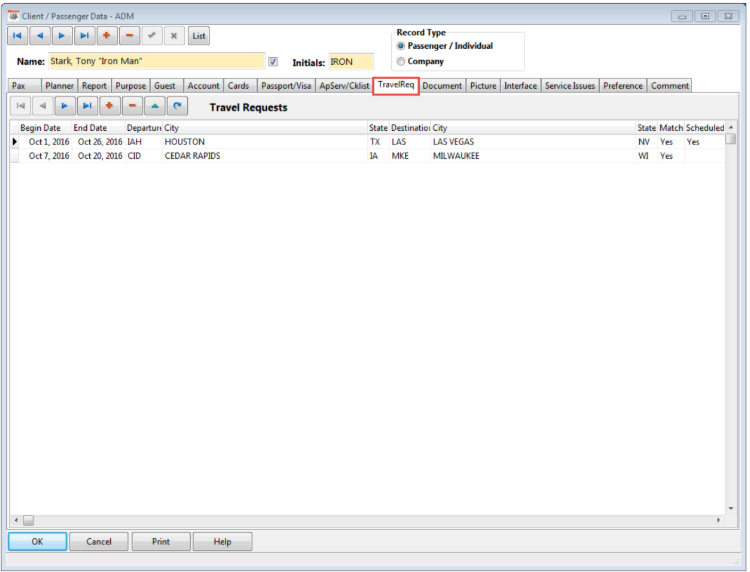This screenshot has width=750, height=572.
Task: Click the horizontal scrollbar right arrow
Action: [718, 520]
